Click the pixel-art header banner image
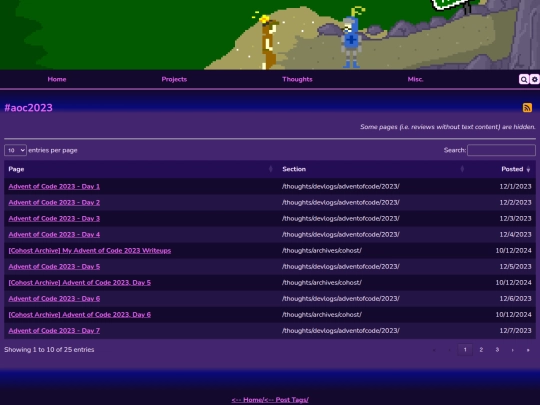540x405 pixels. click(270, 35)
